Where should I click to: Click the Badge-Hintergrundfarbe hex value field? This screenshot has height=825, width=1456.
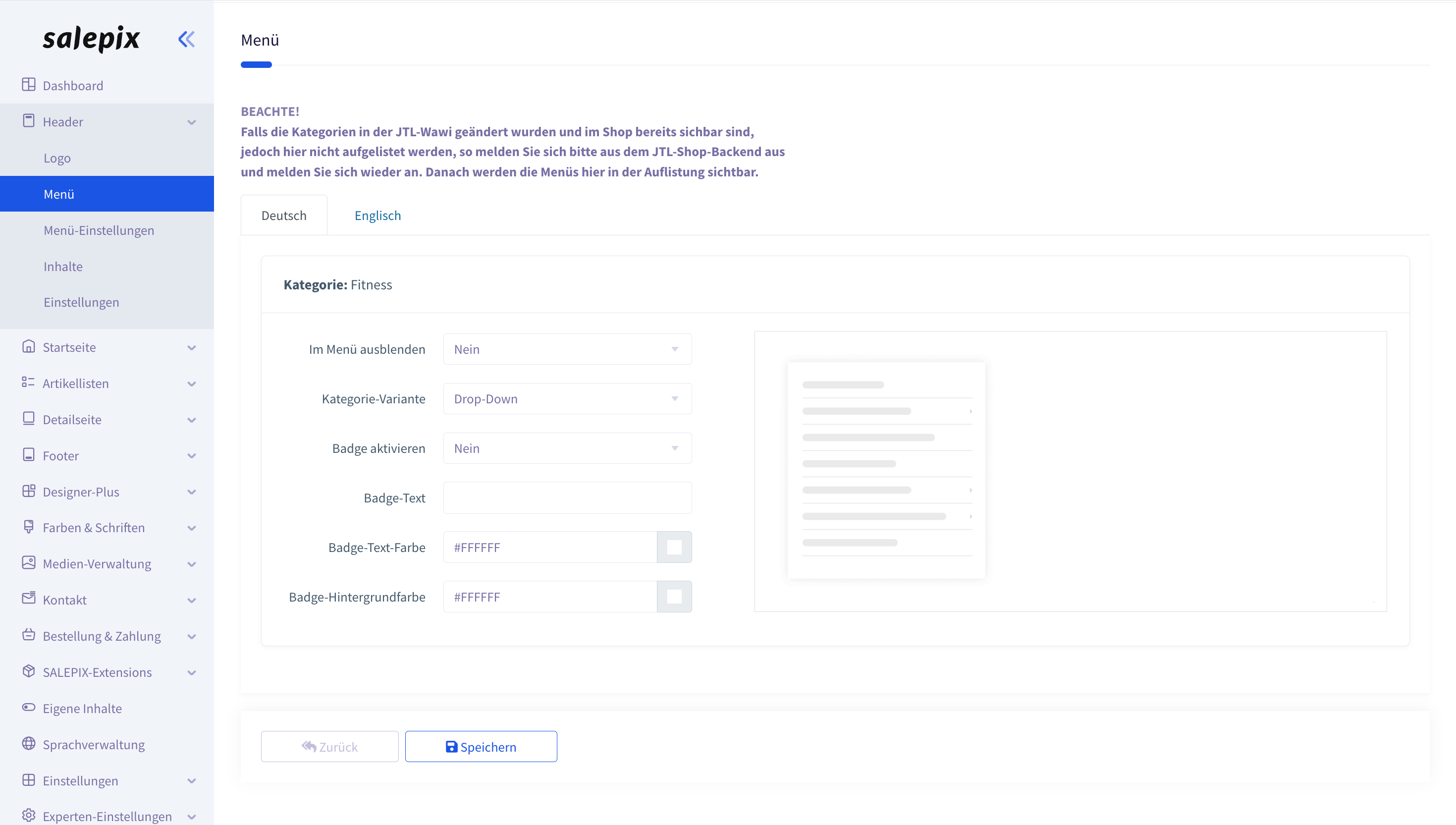[x=550, y=597]
